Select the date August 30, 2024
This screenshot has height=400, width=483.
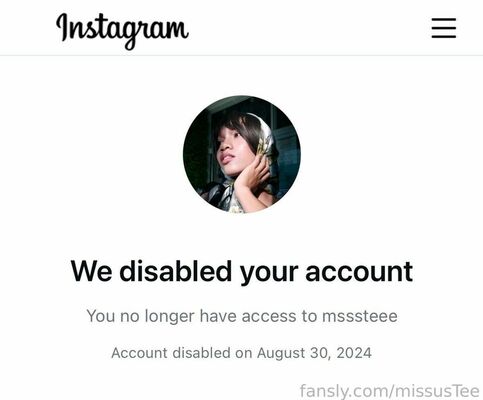(x=314, y=353)
